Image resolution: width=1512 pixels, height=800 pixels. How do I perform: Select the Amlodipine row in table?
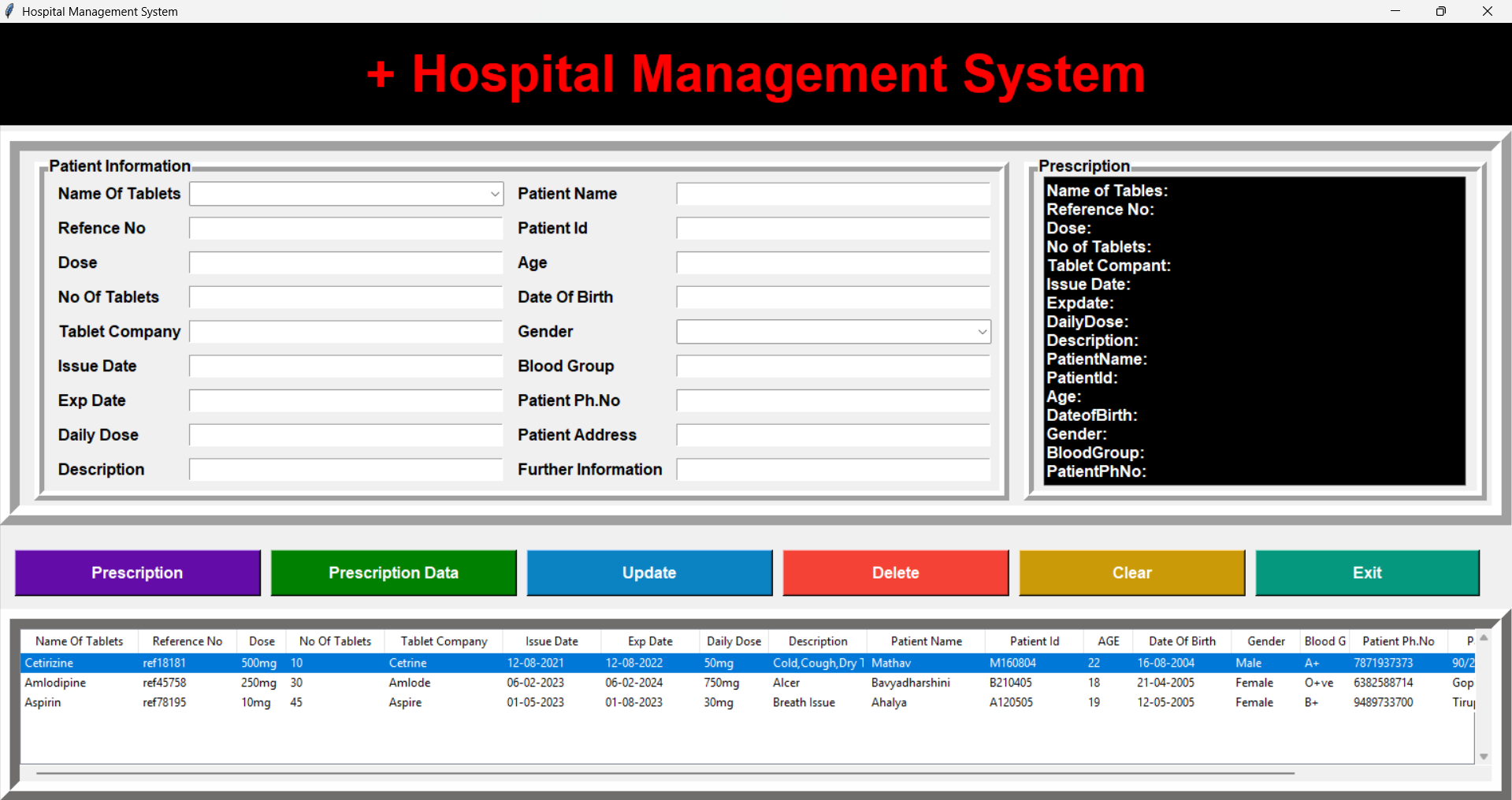tap(55, 683)
